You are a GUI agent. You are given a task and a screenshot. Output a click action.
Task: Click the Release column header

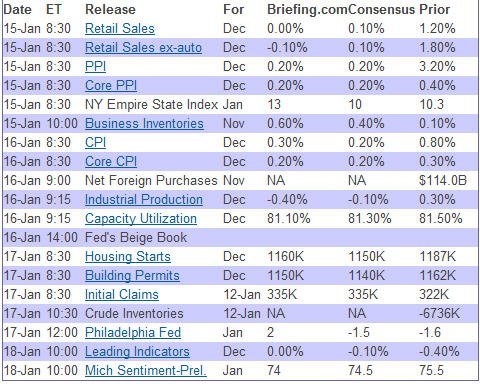[110, 9]
